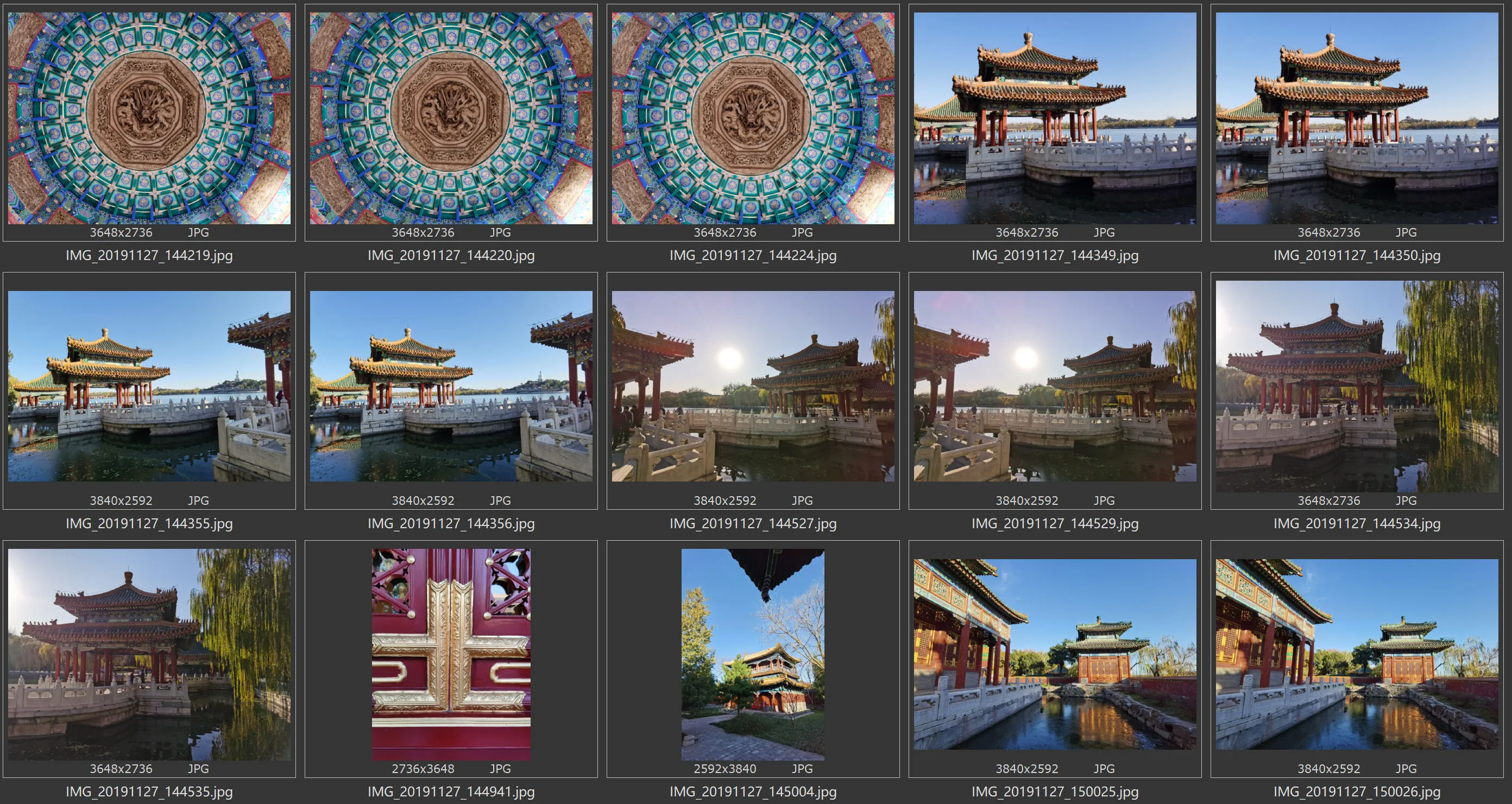Select the red door with gold fittings thumbnail
The height and width of the screenshot is (804, 1512).
click(x=451, y=654)
